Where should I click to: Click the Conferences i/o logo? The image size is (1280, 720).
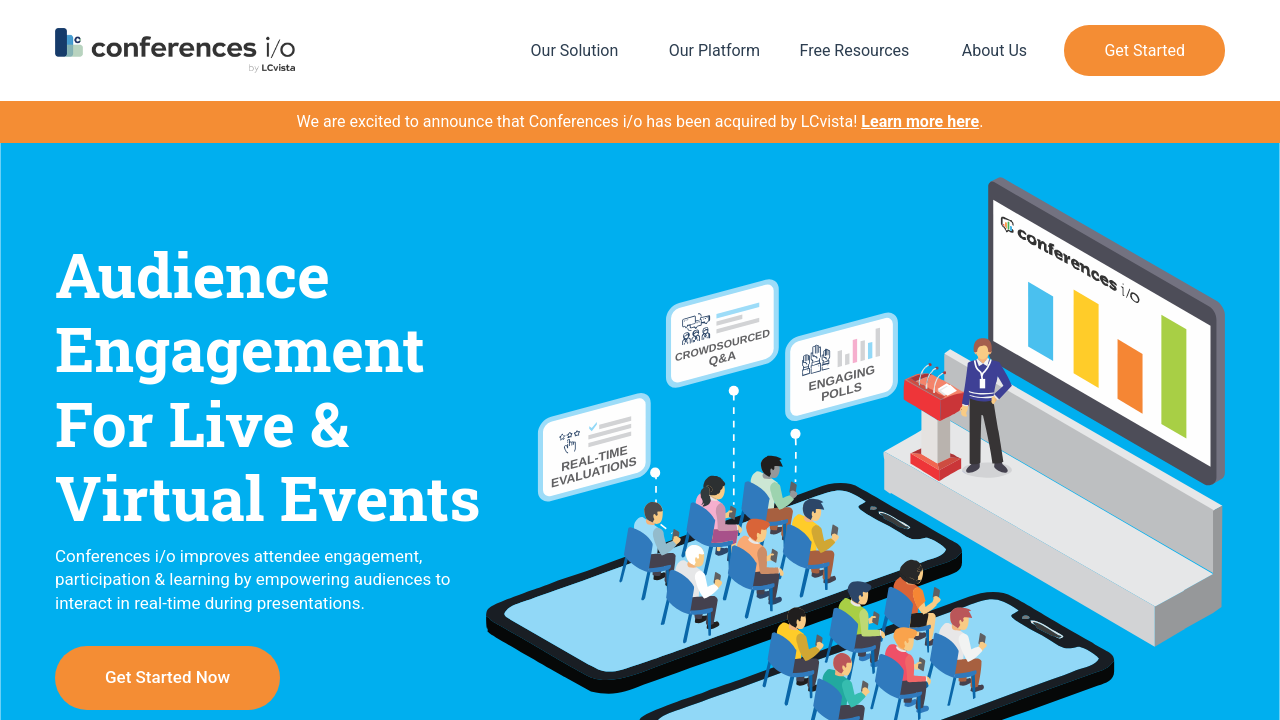pos(175,50)
